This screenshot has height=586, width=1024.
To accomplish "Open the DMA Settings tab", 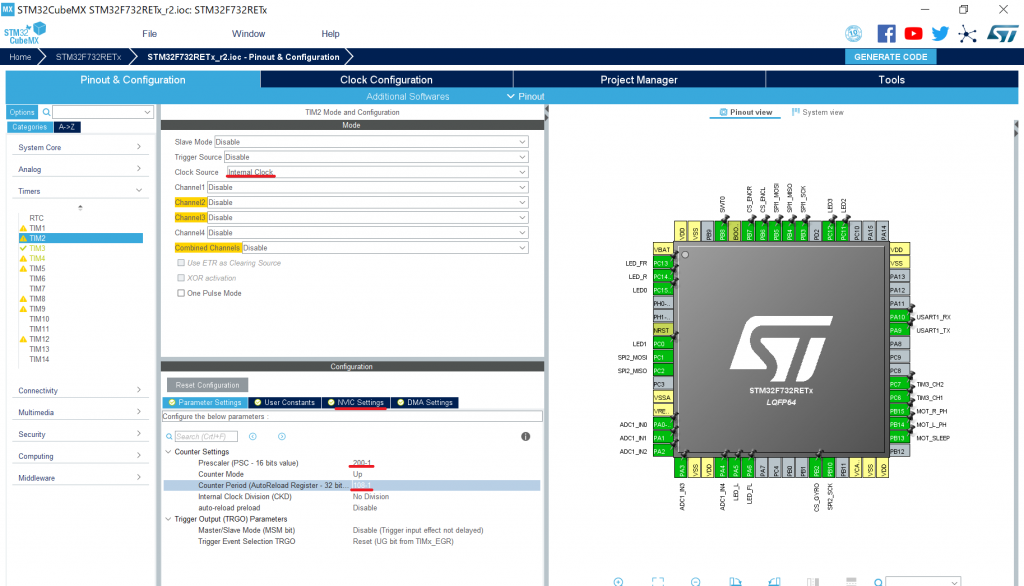I will click(x=424, y=402).
